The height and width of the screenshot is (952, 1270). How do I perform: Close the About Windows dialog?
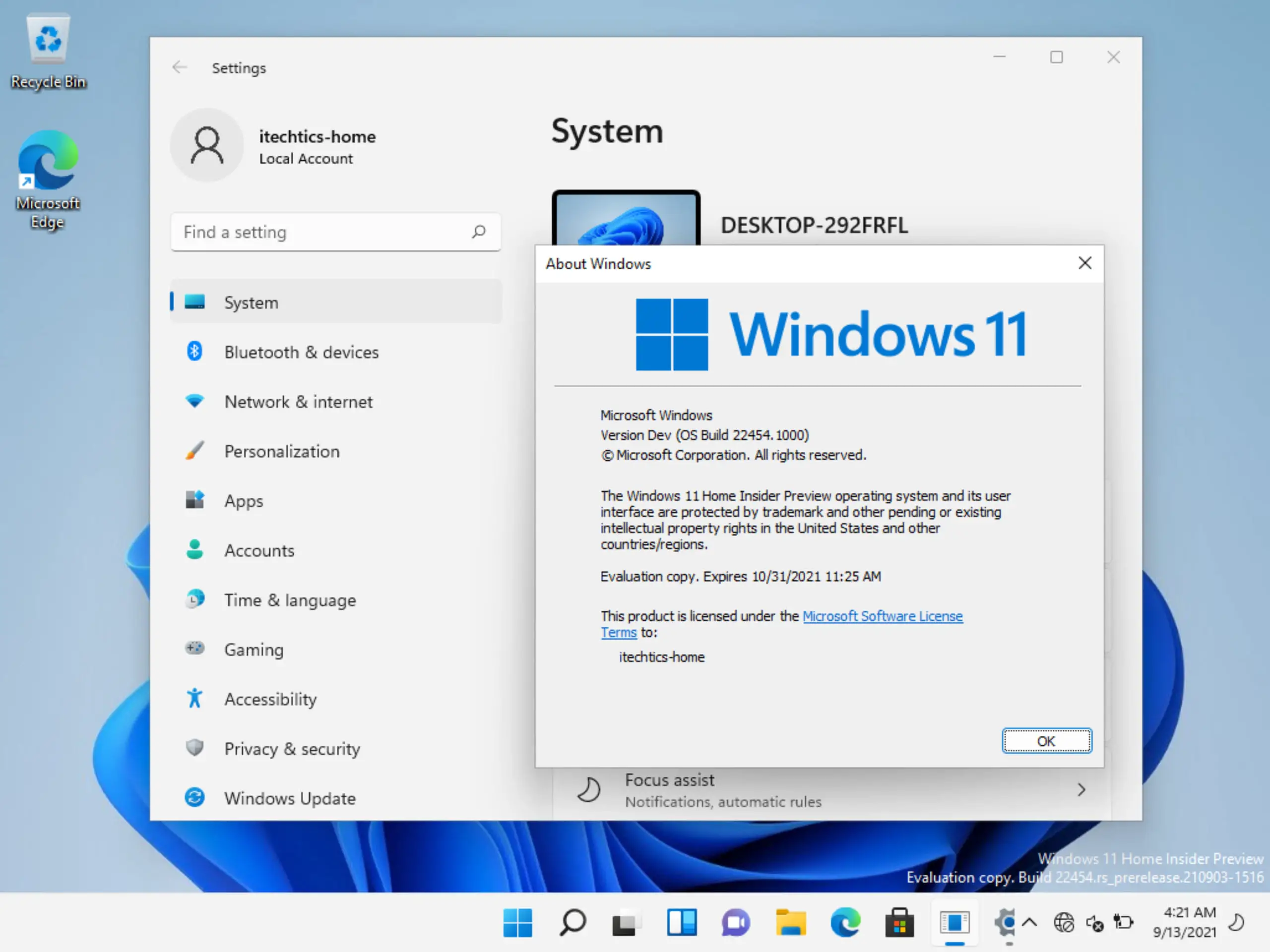[x=1084, y=263]
